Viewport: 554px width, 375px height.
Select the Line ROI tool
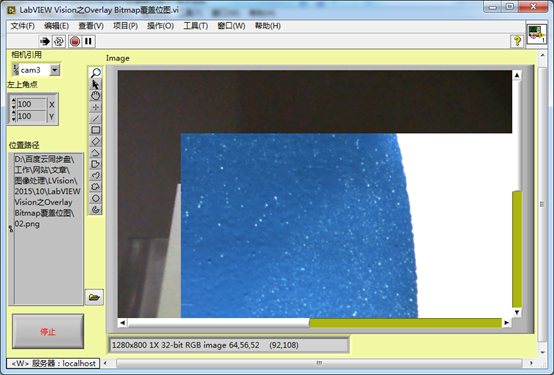click(x=95, y=118)
